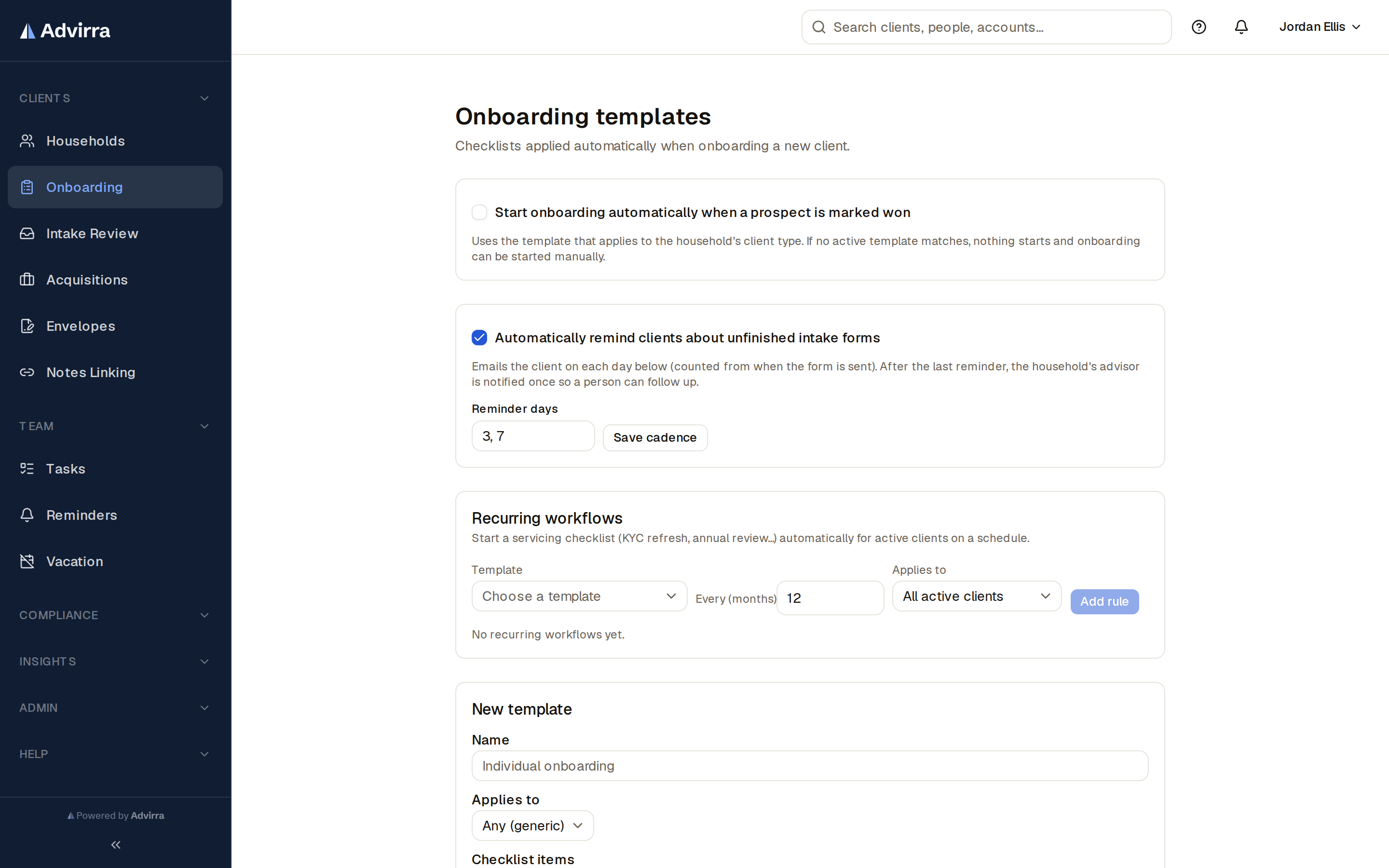Viewport: 1389px width, 868px height.
Task: Click the Save cadence button
Action: (x=655, y=437)
